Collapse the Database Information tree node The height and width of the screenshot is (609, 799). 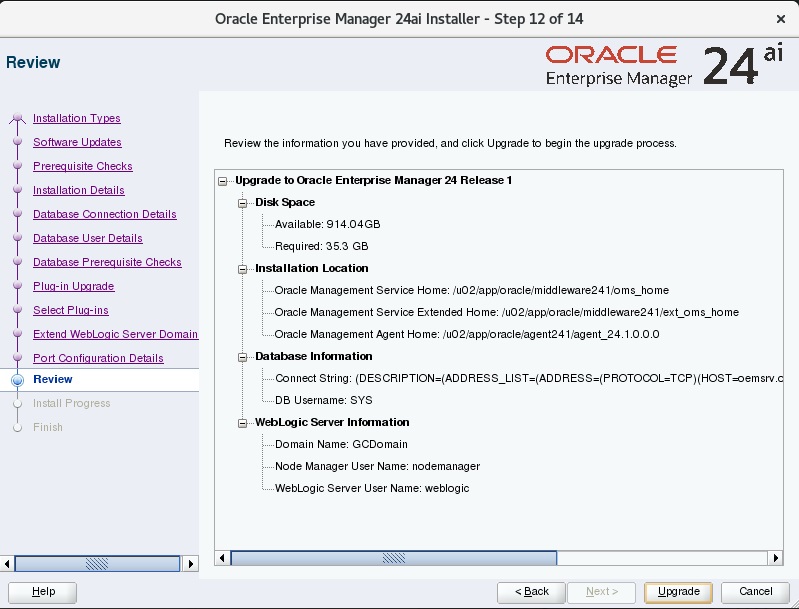coord(243,357)
